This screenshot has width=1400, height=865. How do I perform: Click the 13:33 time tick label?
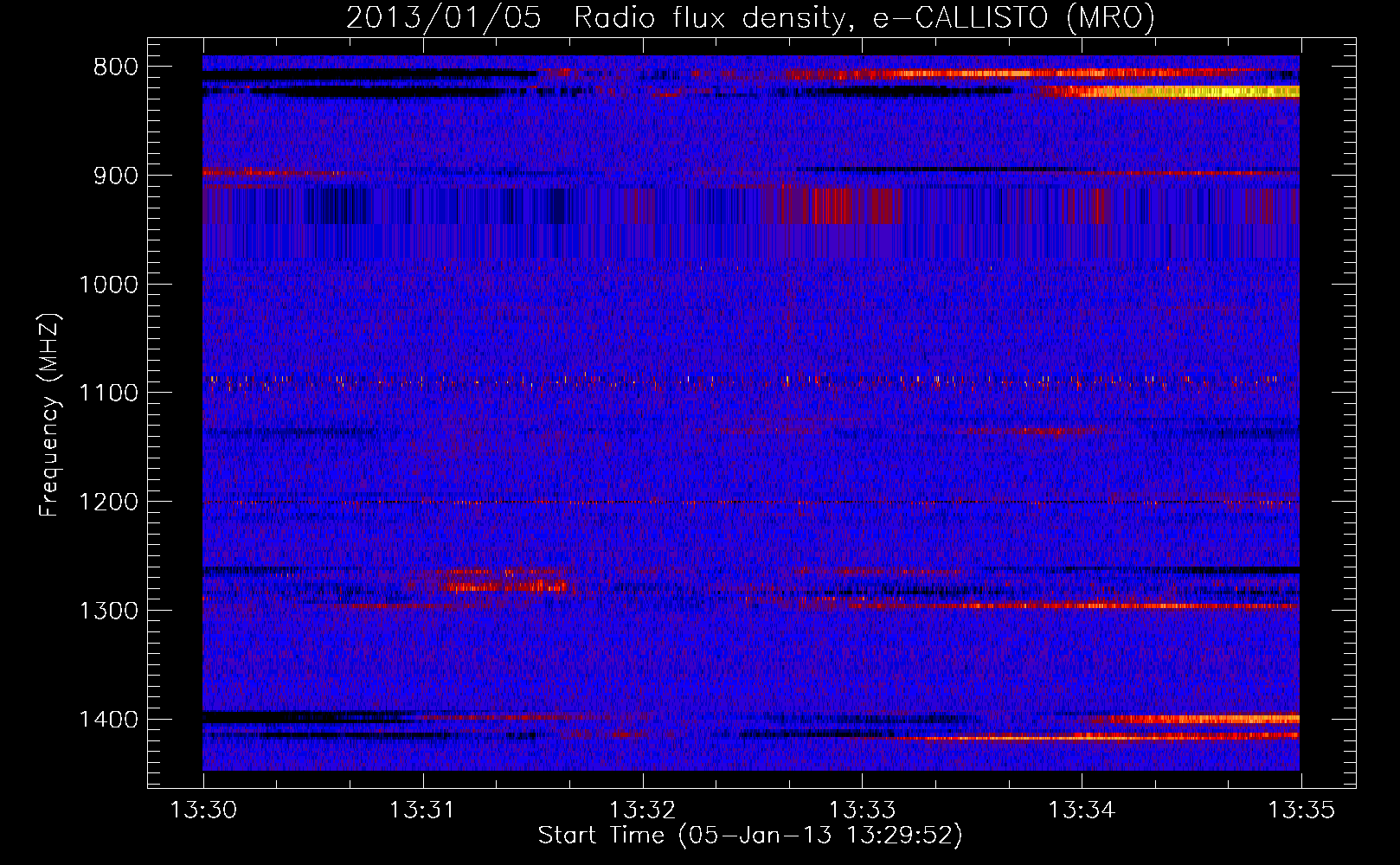(862, 811)
